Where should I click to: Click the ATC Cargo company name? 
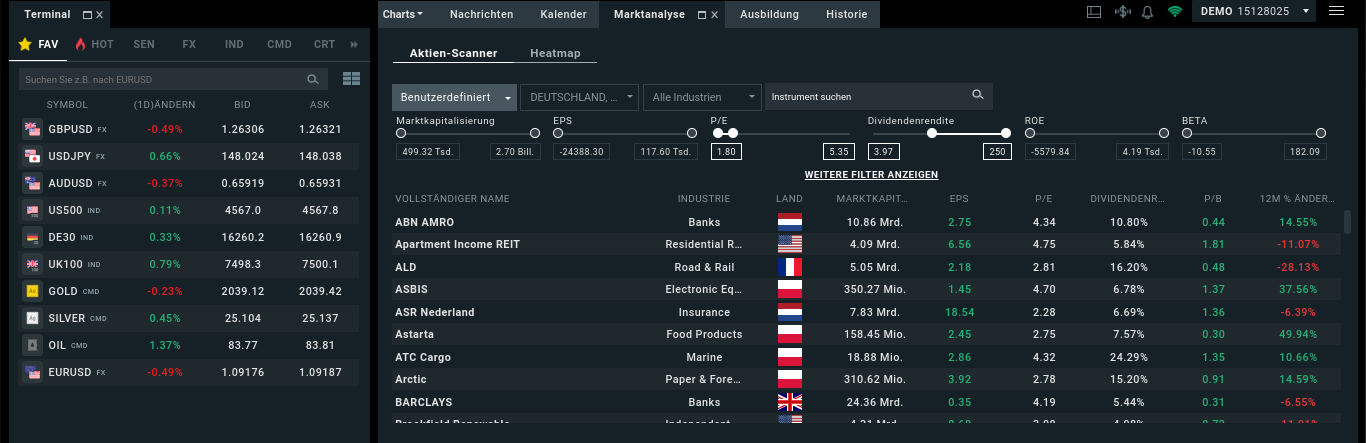[x=423, y=357]
